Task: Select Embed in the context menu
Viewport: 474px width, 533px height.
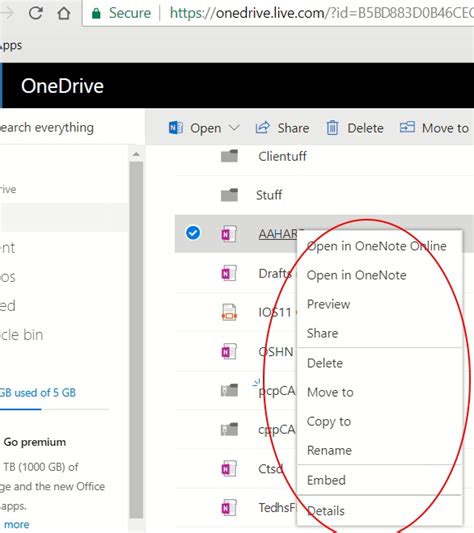Action: (379, 480)
